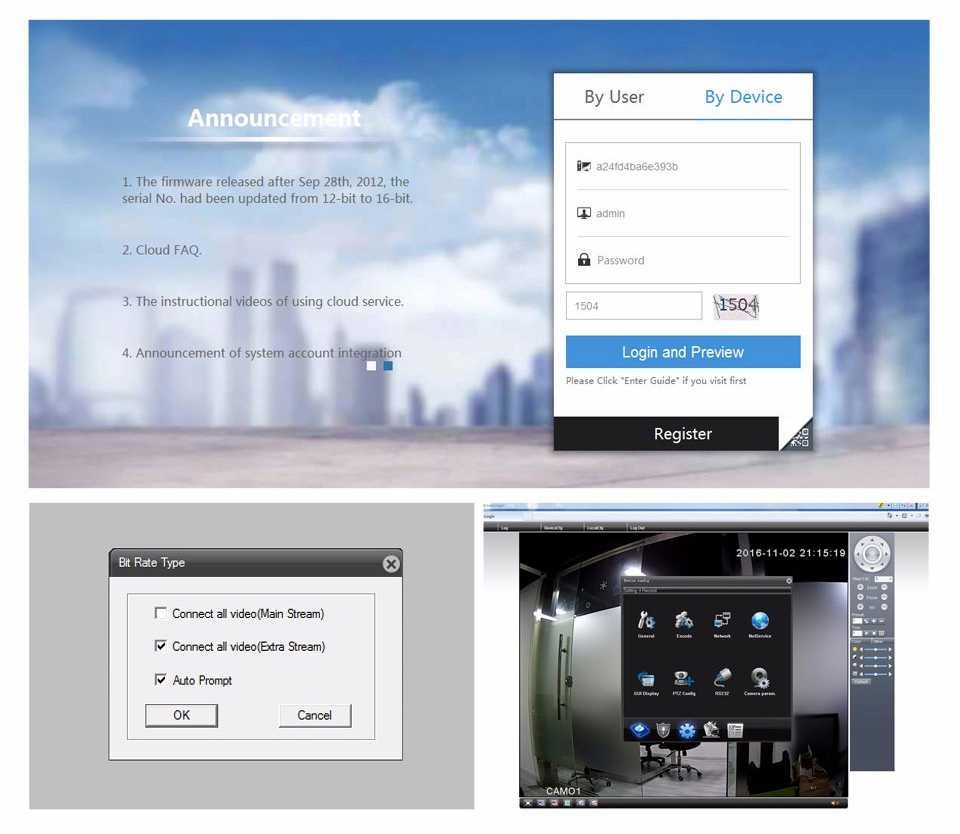Viewport: 960px width, 834px height.
Task: Click OK in Bit Rate Type dialog
Action: [x=181, y=715]
